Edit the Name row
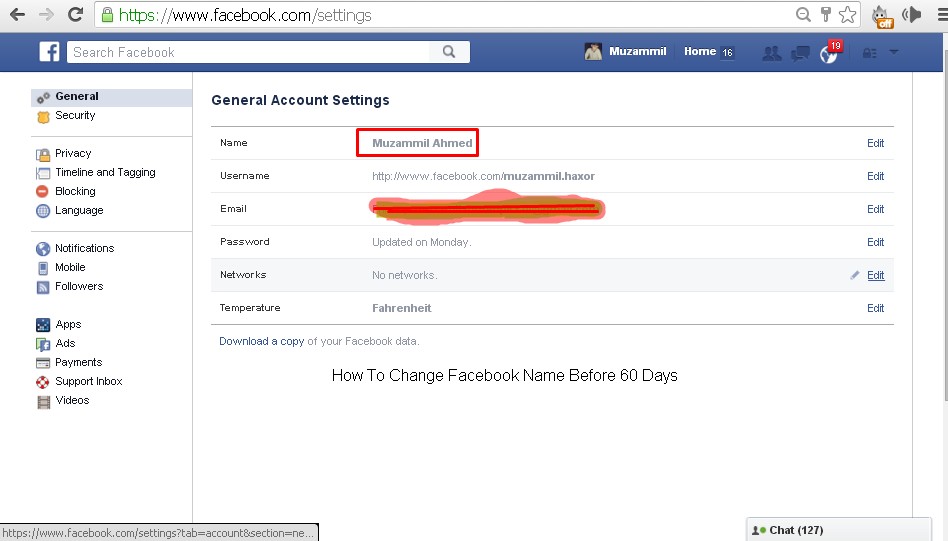The height and width of the screenshot is (541, 948). 875,143
